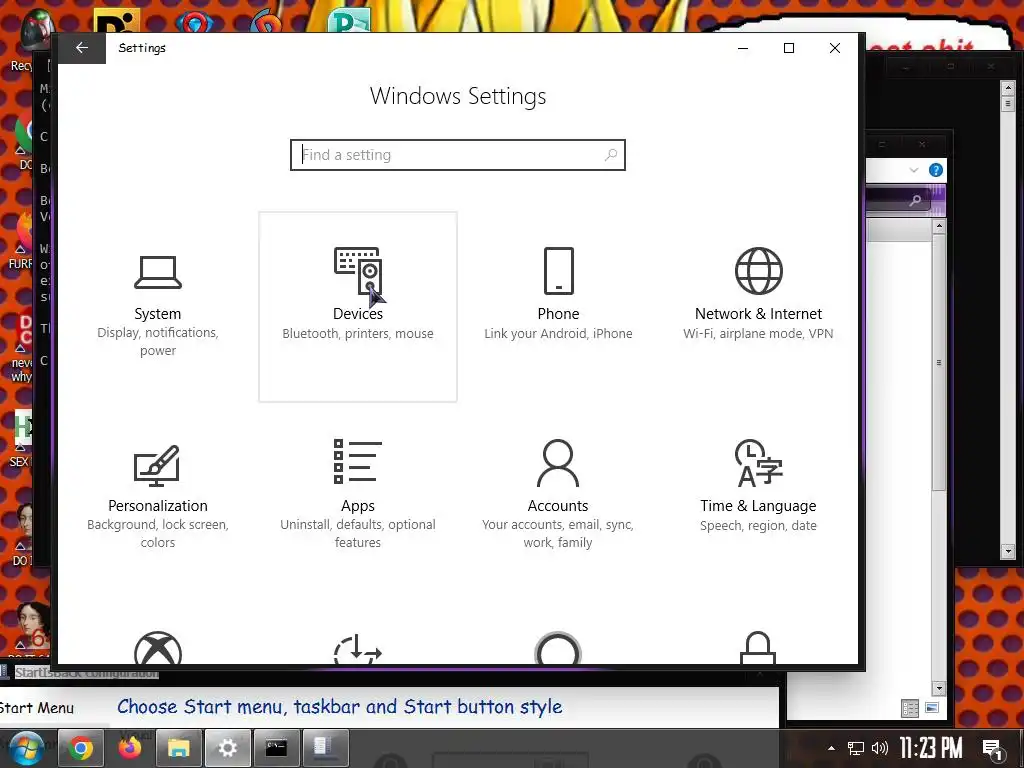The height and width of the screenshot is (768, 1024).
Task: Go back using the Settings back arrow
Action: (82, 48)
